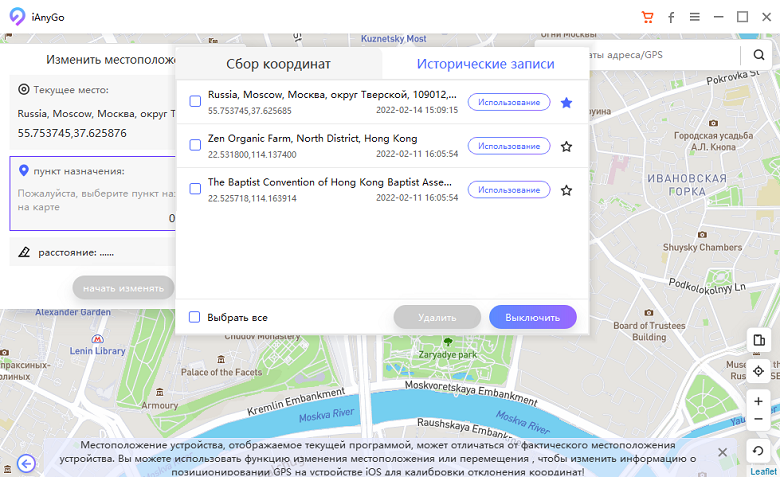Check the Zen Organic Farm checkbox
Screen dimensions: 780x477
pos(195,145)
